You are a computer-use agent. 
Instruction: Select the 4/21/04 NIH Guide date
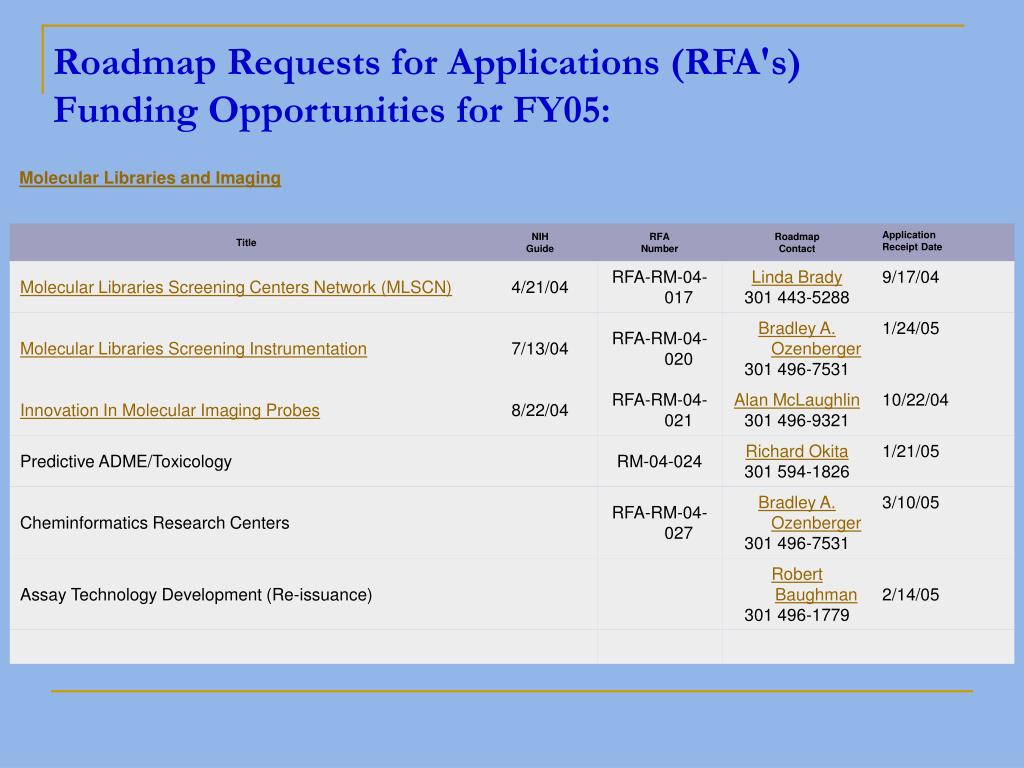coord(539,287)
